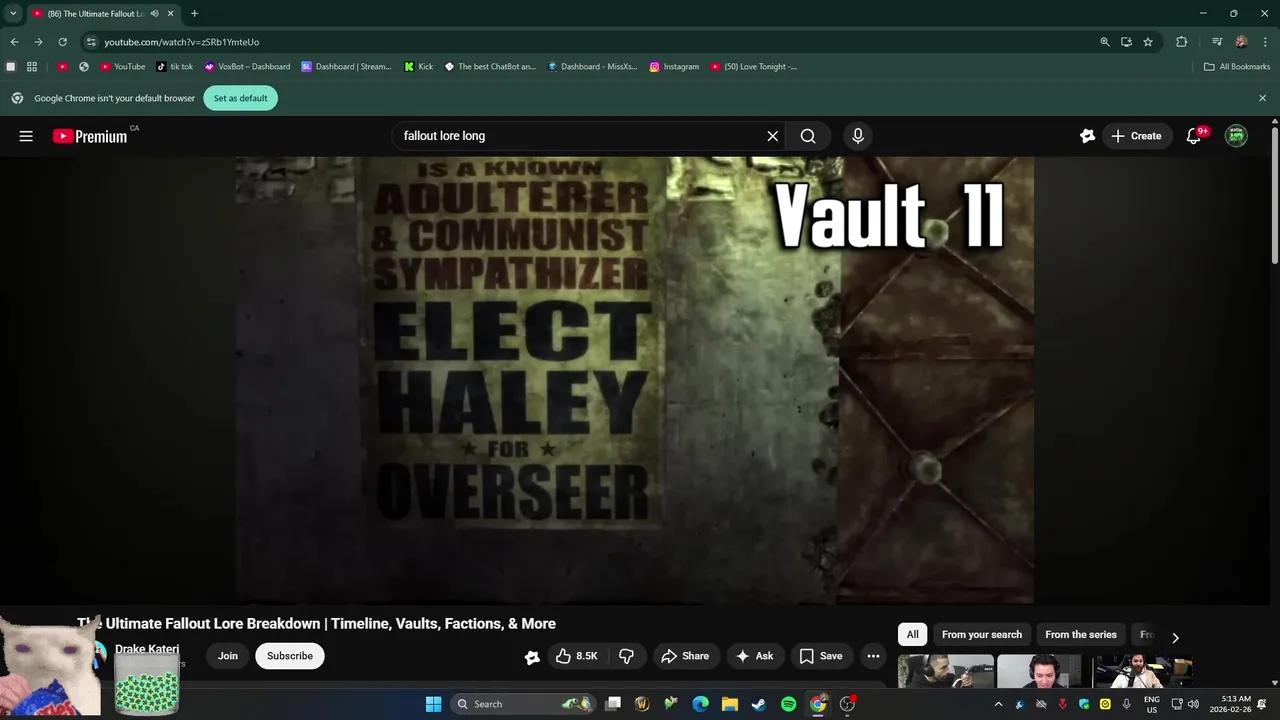
Task: Start voice search with microphone icon
Action: click(x=857, y=136)
